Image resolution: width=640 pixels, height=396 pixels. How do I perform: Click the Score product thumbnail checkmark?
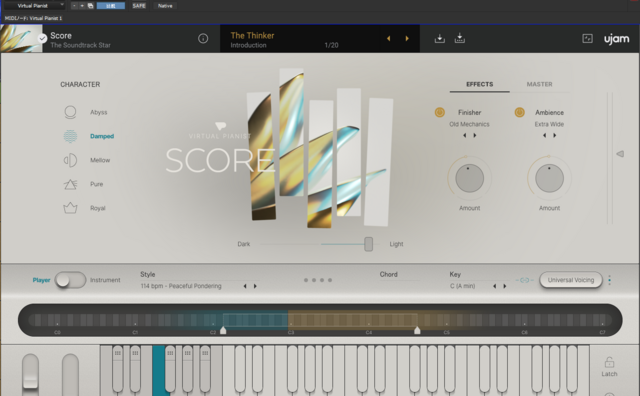coord(42,38)
